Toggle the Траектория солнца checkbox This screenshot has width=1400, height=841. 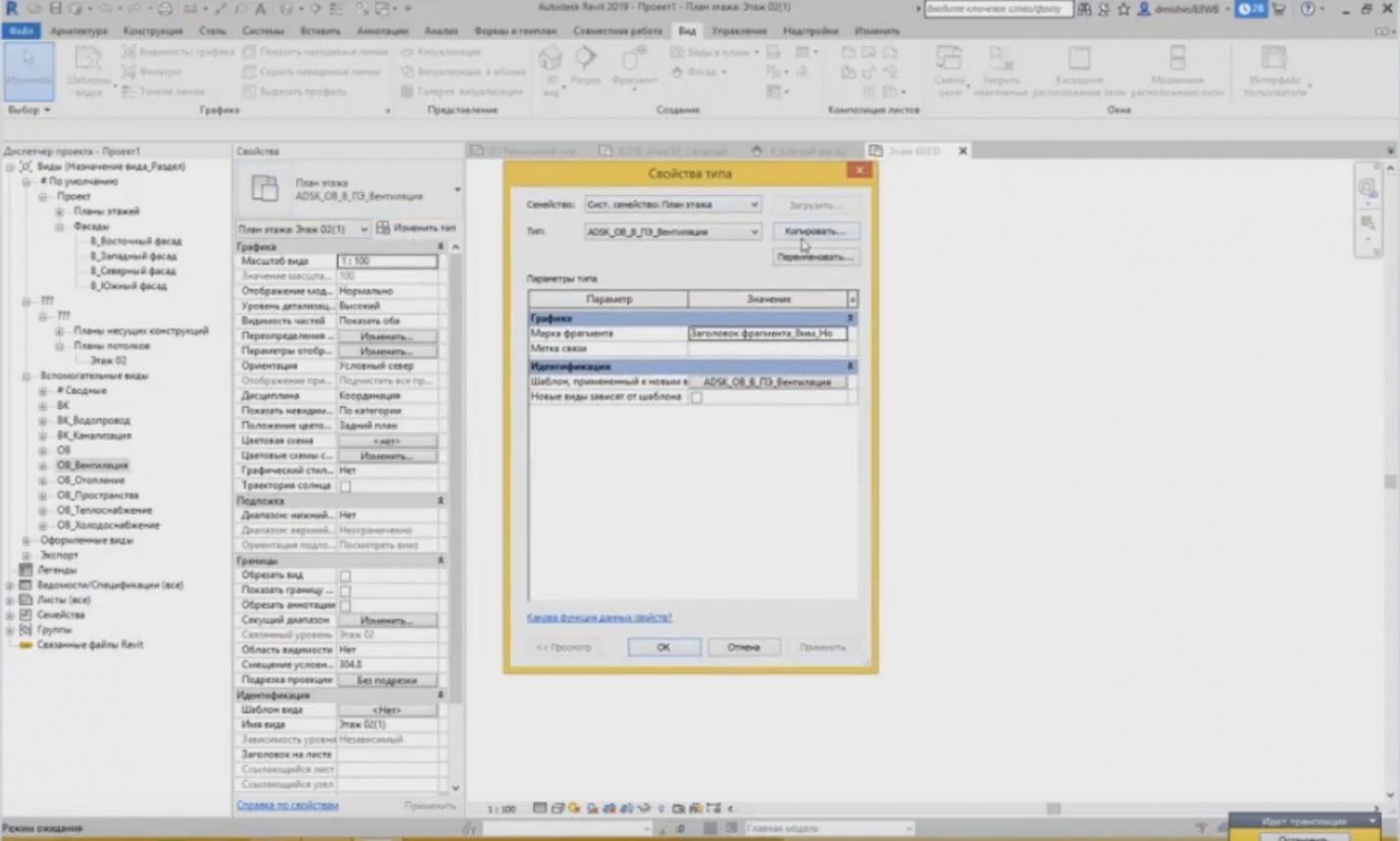coord(345,485)
